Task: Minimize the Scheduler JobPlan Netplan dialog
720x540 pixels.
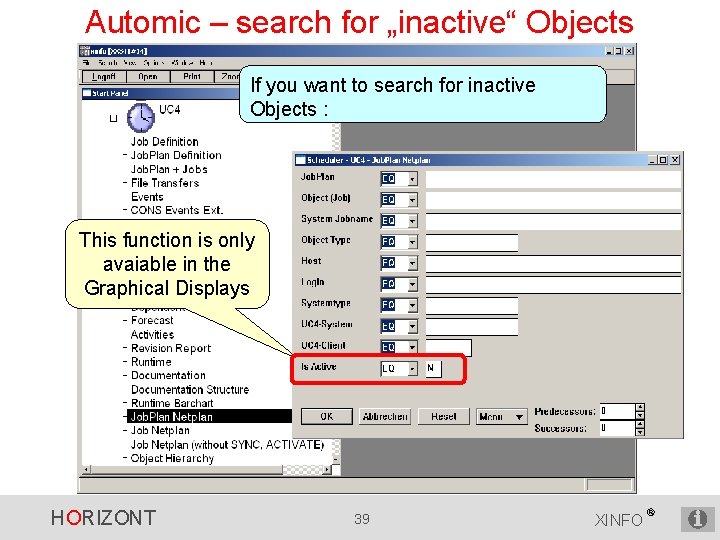Action: (x=653, y=160)
